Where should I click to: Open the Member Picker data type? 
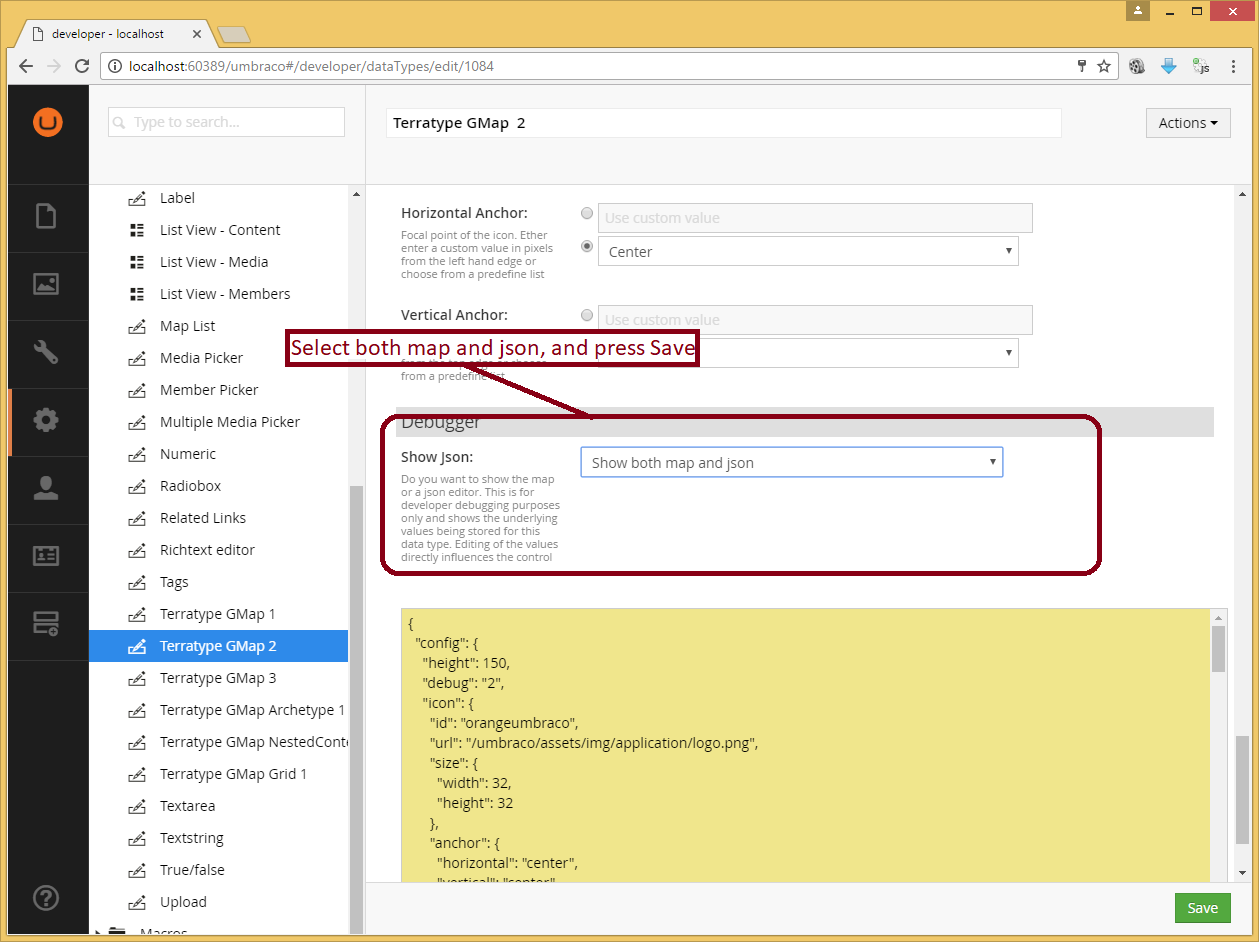click(x=209, y=390)
